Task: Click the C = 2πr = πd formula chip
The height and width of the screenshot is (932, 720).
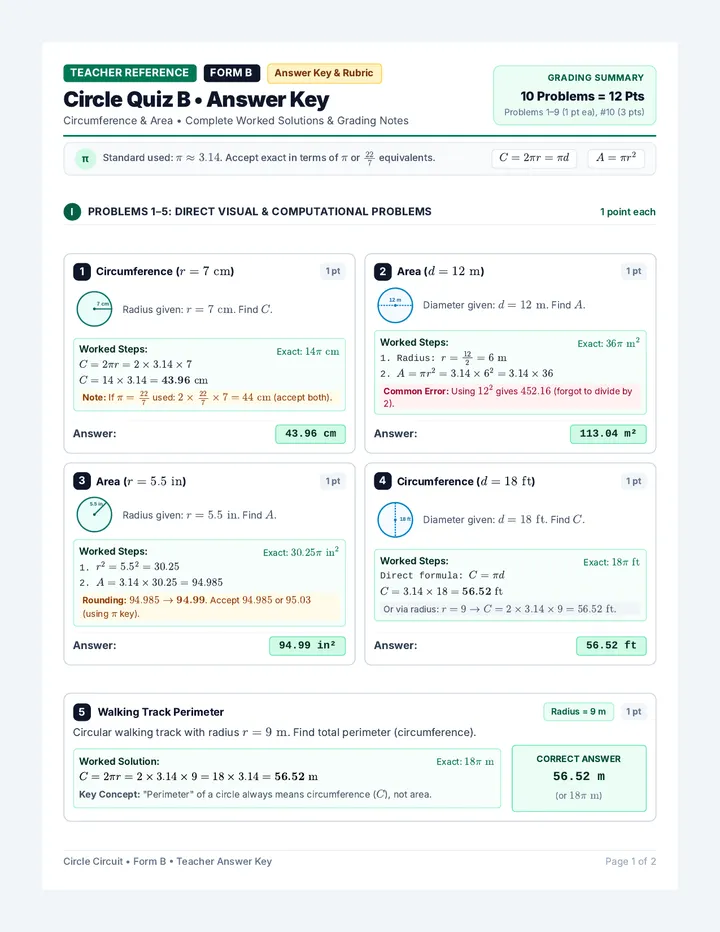Action: 534,158
